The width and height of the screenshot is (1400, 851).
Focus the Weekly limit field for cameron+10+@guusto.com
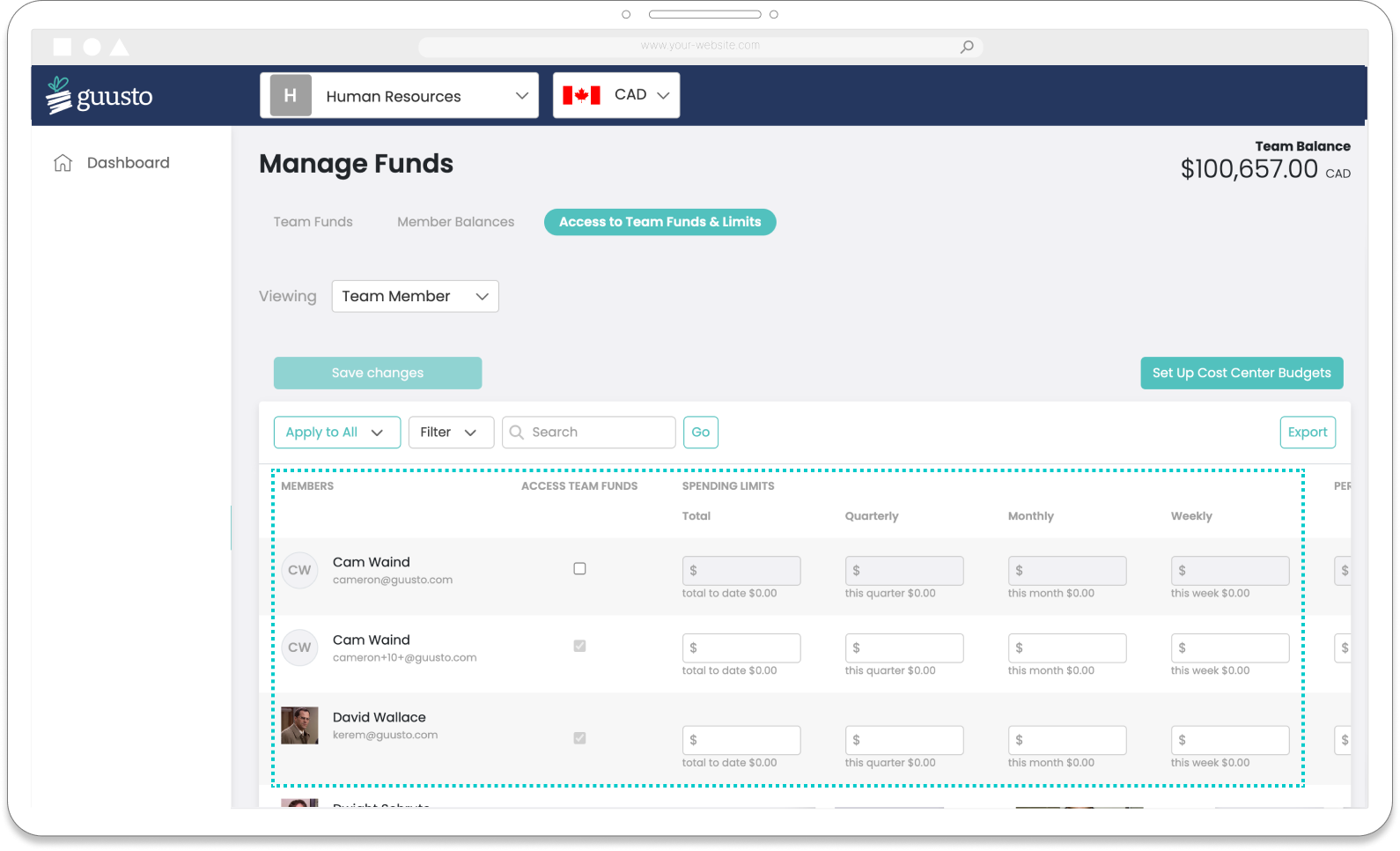pos(1230,648)
